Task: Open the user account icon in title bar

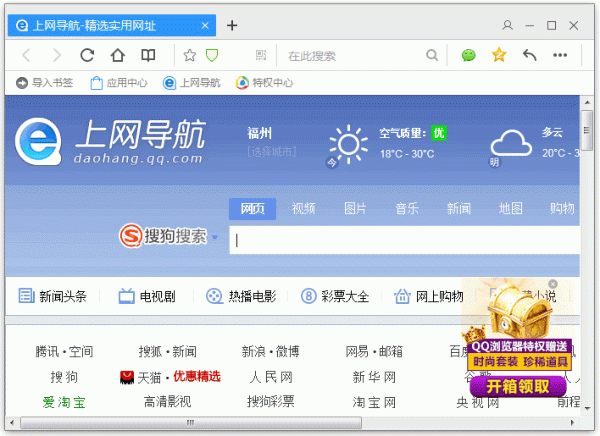Action: (507, 25)
